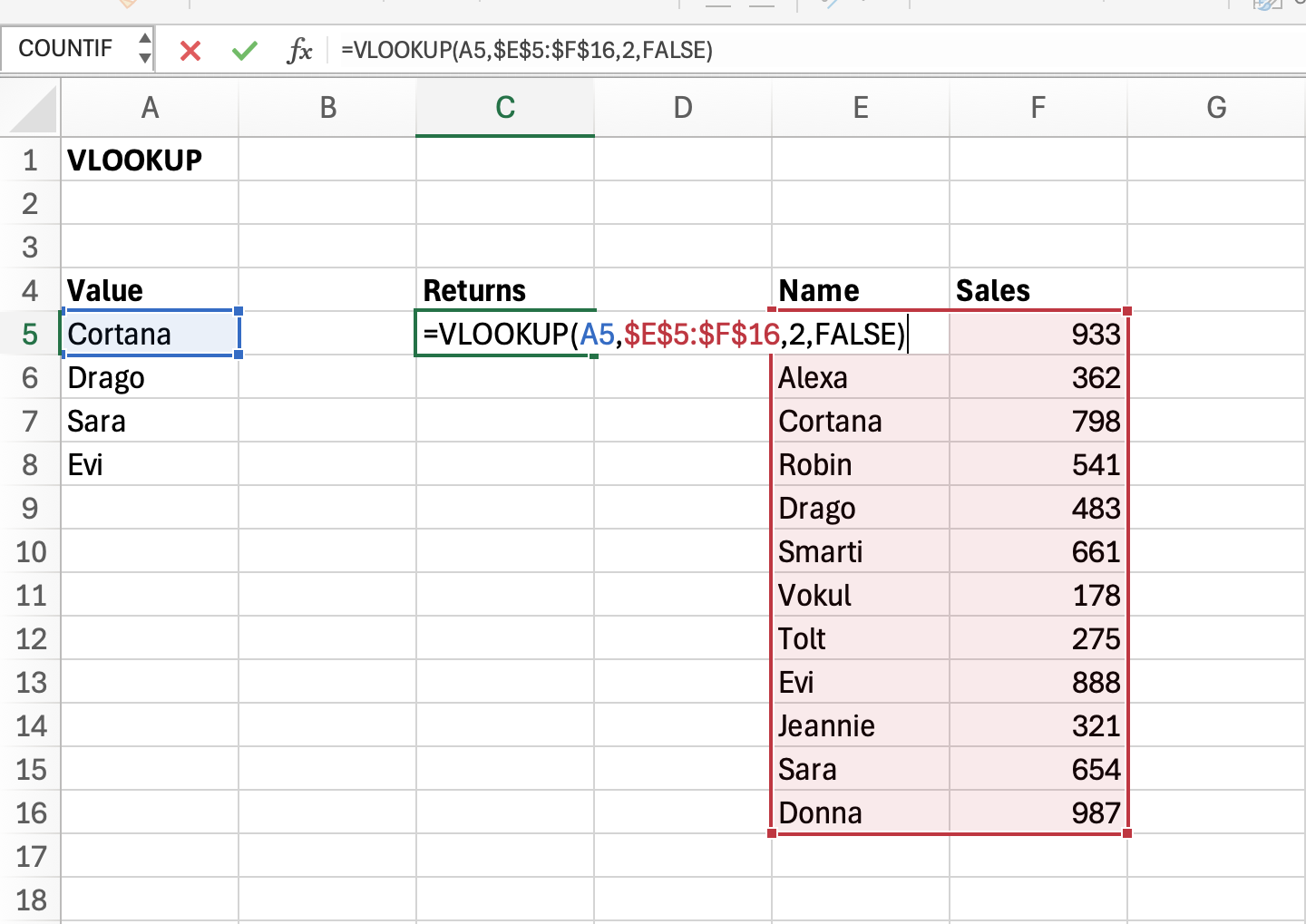This screenshot has width=1306, height=924.
Task: Click the Sara cell in Name column
Action: [x=861, y=769]
